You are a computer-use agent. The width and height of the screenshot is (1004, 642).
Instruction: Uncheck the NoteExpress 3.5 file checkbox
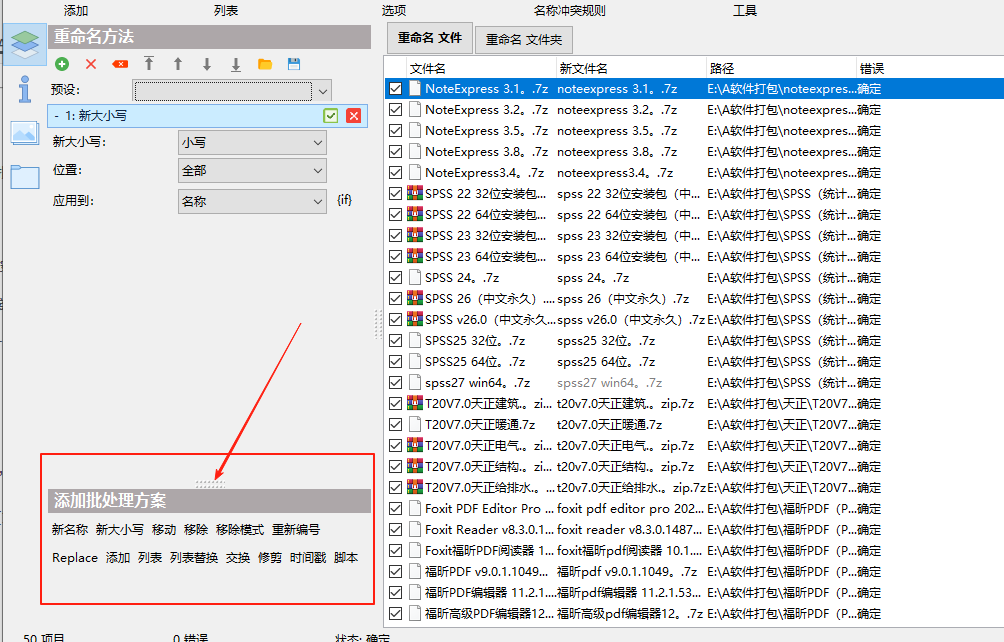(396, 131)
